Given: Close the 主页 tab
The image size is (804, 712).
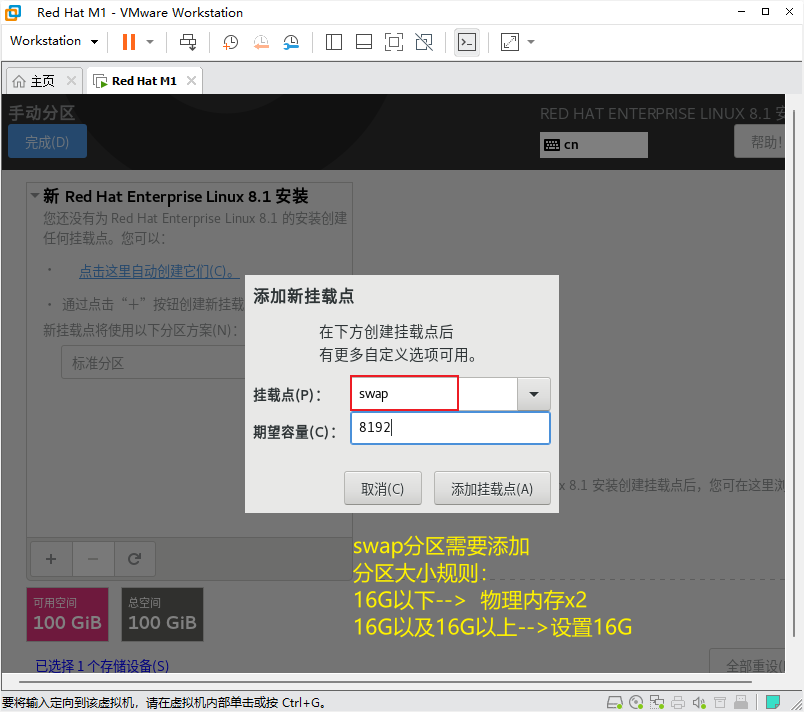Looking at the screenshot, I should tap(71, 80).
